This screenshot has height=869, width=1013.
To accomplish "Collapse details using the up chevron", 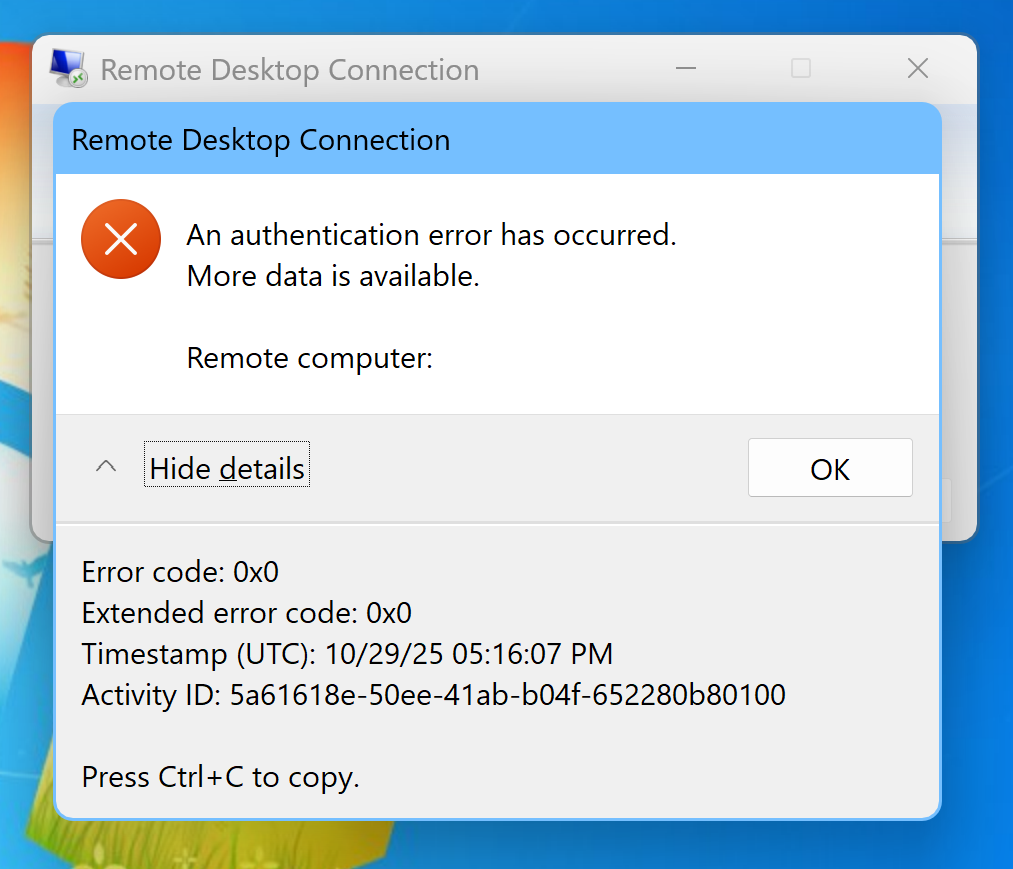I will coord(106,467).
